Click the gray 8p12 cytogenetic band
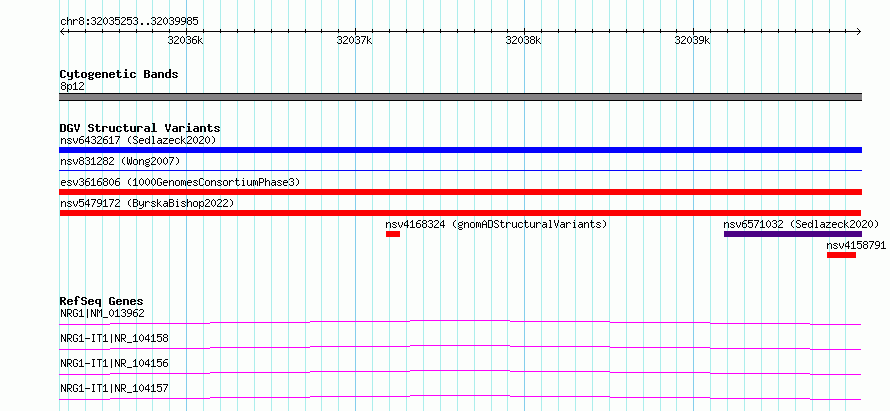This screenshot has width=890, height=411. point(460,97)
